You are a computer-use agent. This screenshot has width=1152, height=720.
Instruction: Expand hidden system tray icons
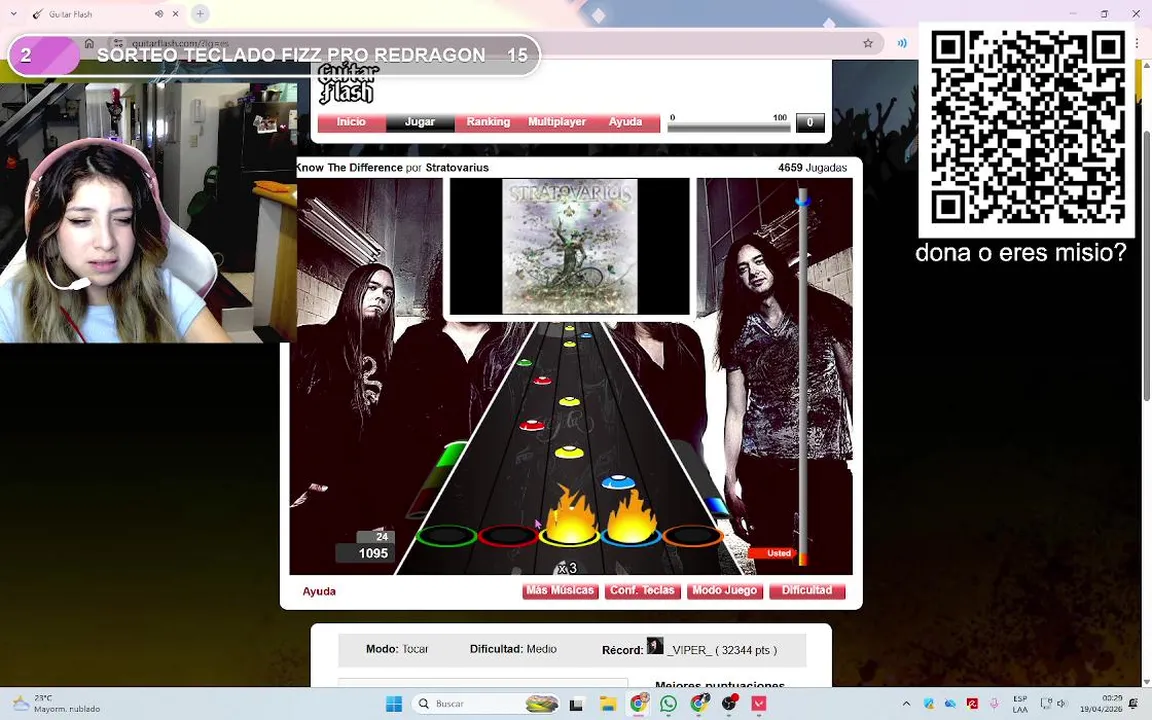[x=906, y=704]
